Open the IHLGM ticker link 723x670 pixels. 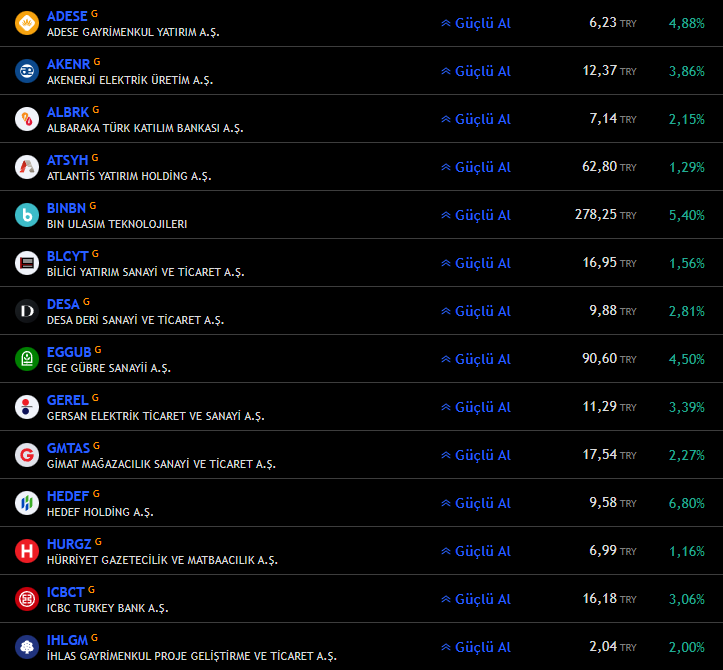coord(67,640)
